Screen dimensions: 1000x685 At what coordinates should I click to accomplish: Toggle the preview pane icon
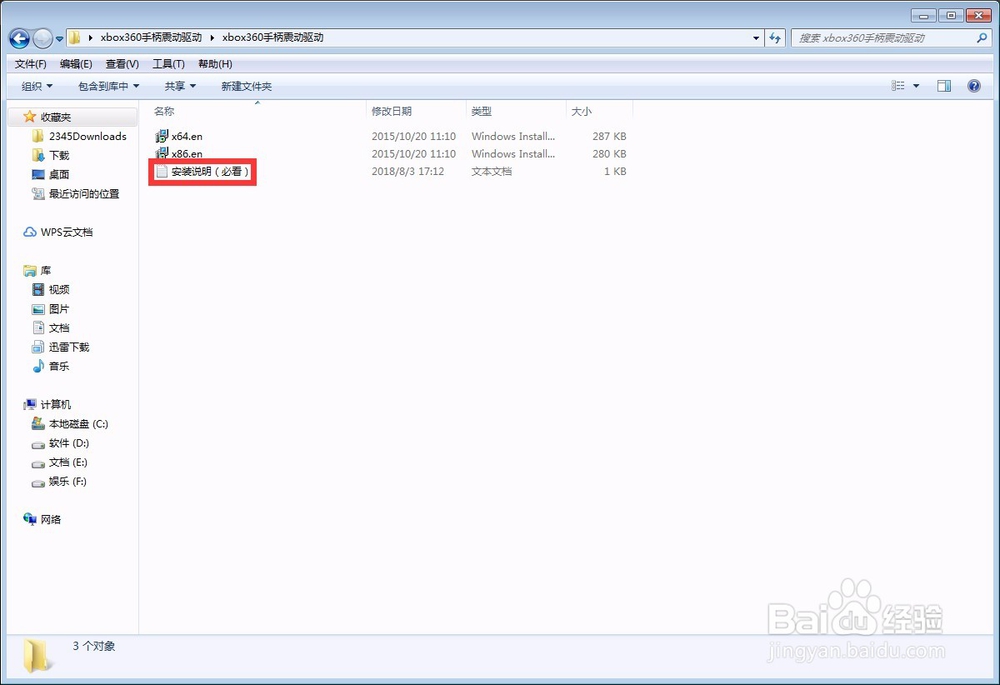tap(944, 85)
